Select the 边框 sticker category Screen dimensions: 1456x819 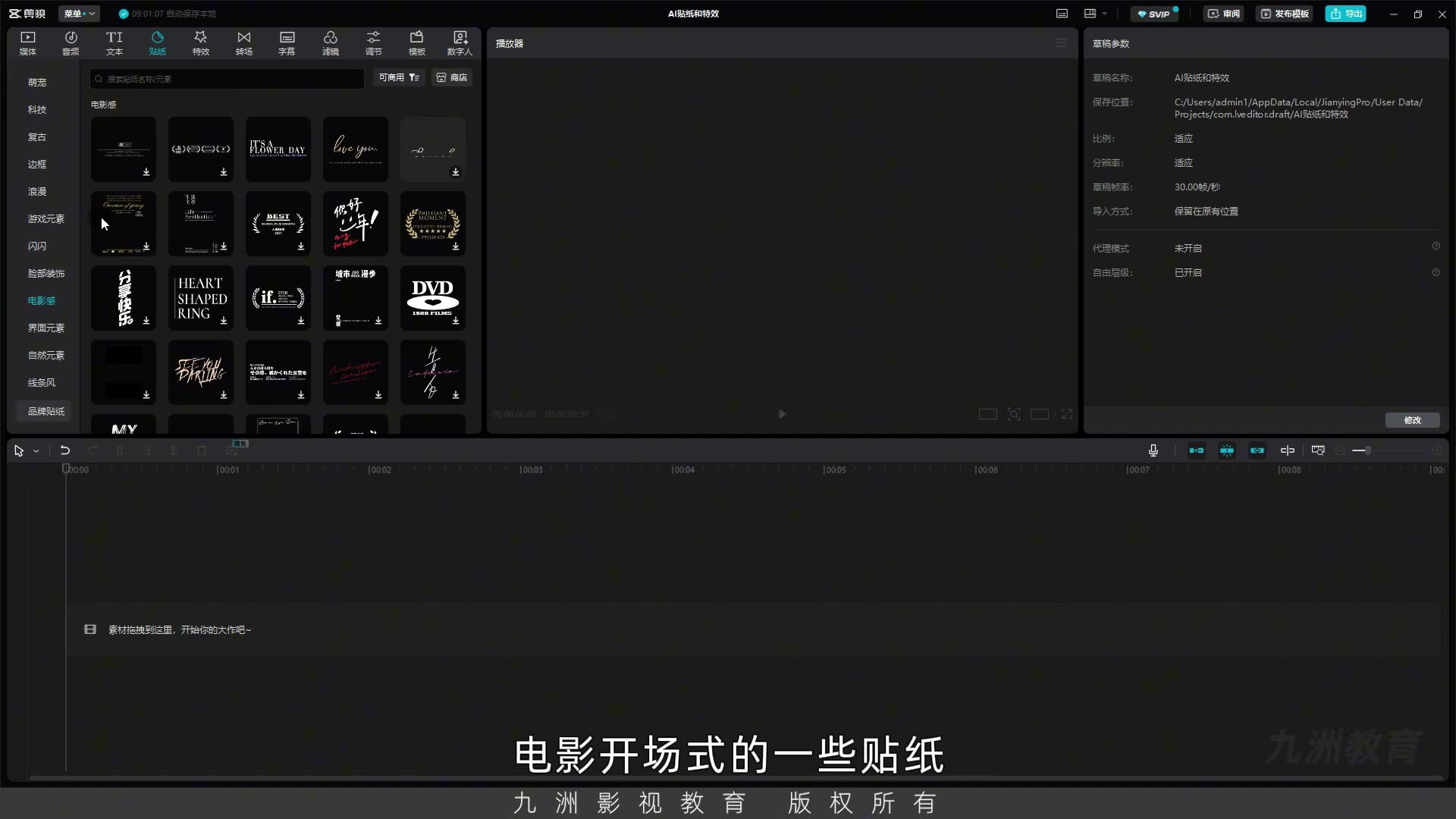tap(37, 164)
